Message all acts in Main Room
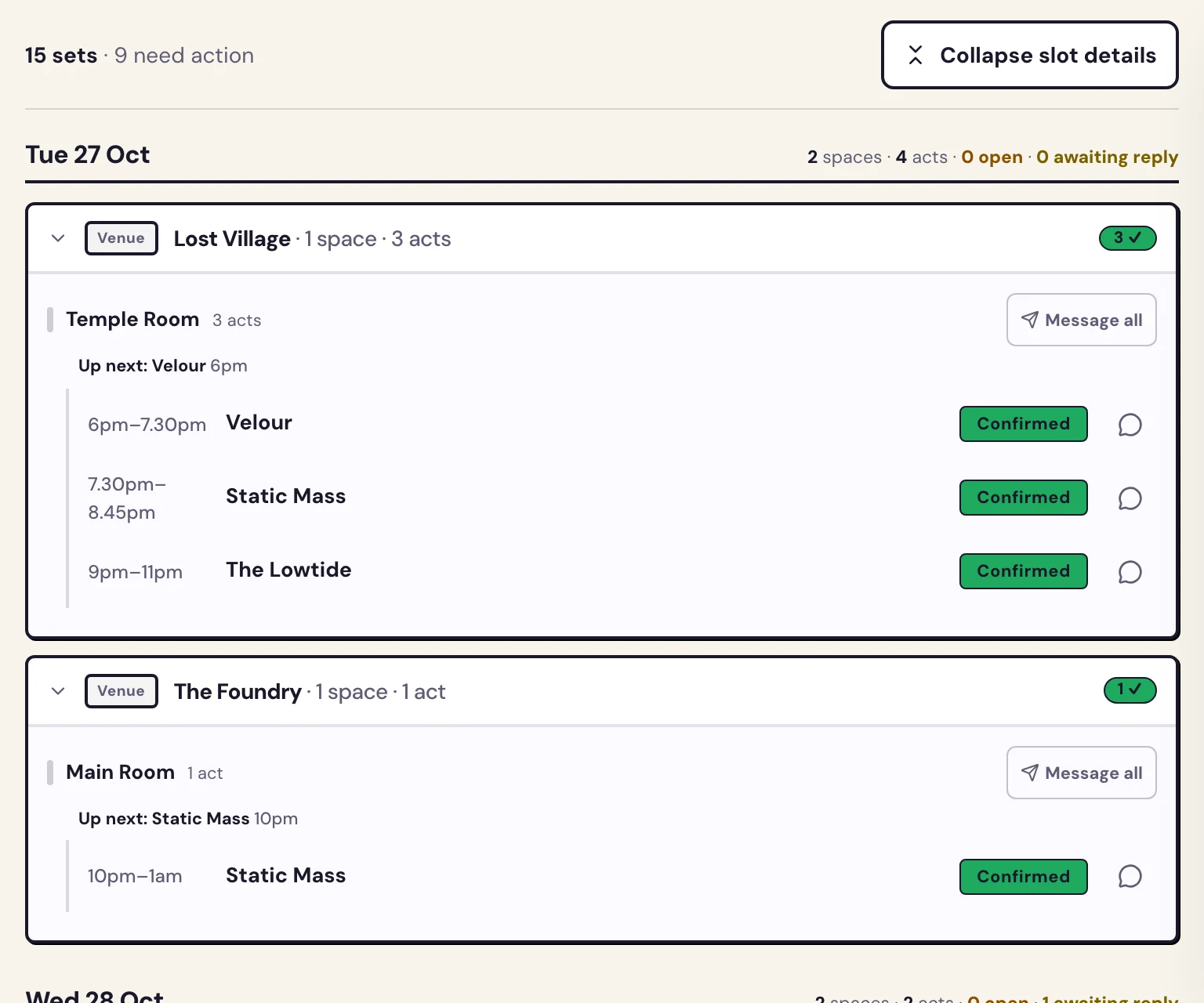The height and width of the screenshot is (1003, 1204). pyautogui.click(x=1081, y=773)
